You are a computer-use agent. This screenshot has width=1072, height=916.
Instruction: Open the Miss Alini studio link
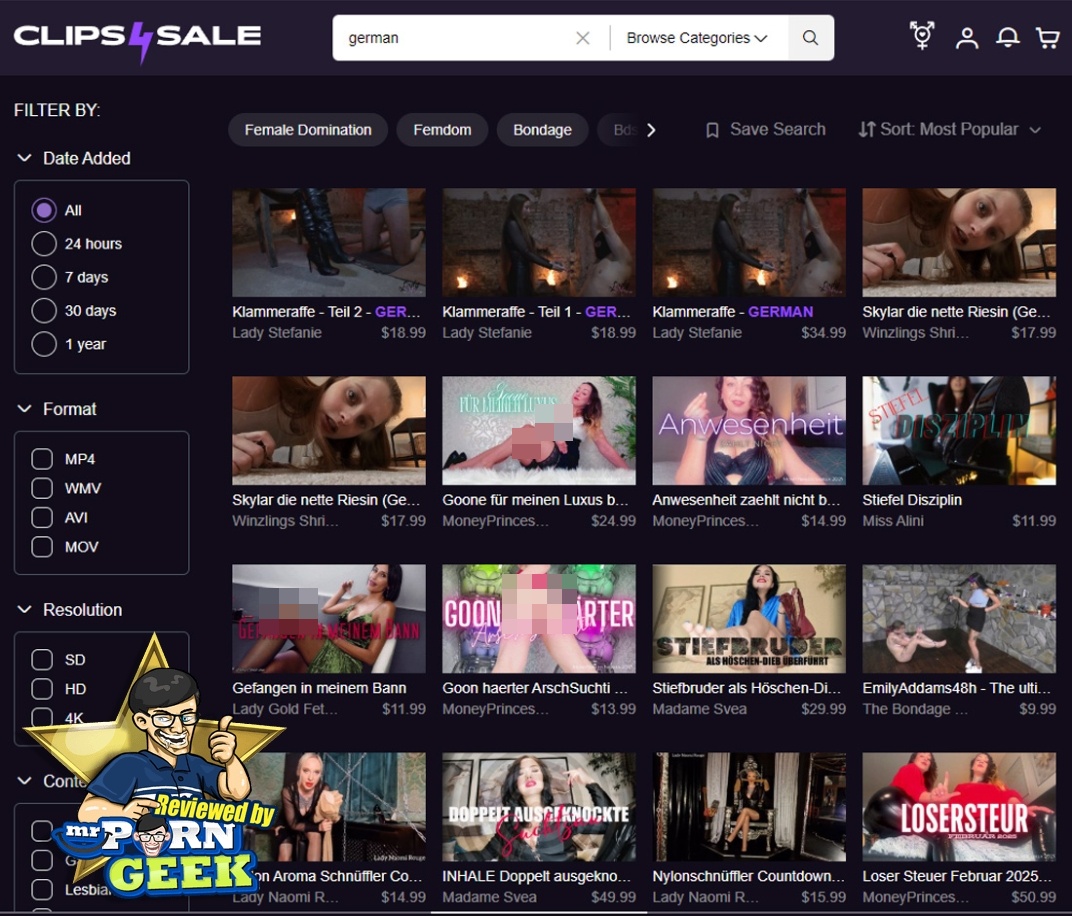pos(893,521)
